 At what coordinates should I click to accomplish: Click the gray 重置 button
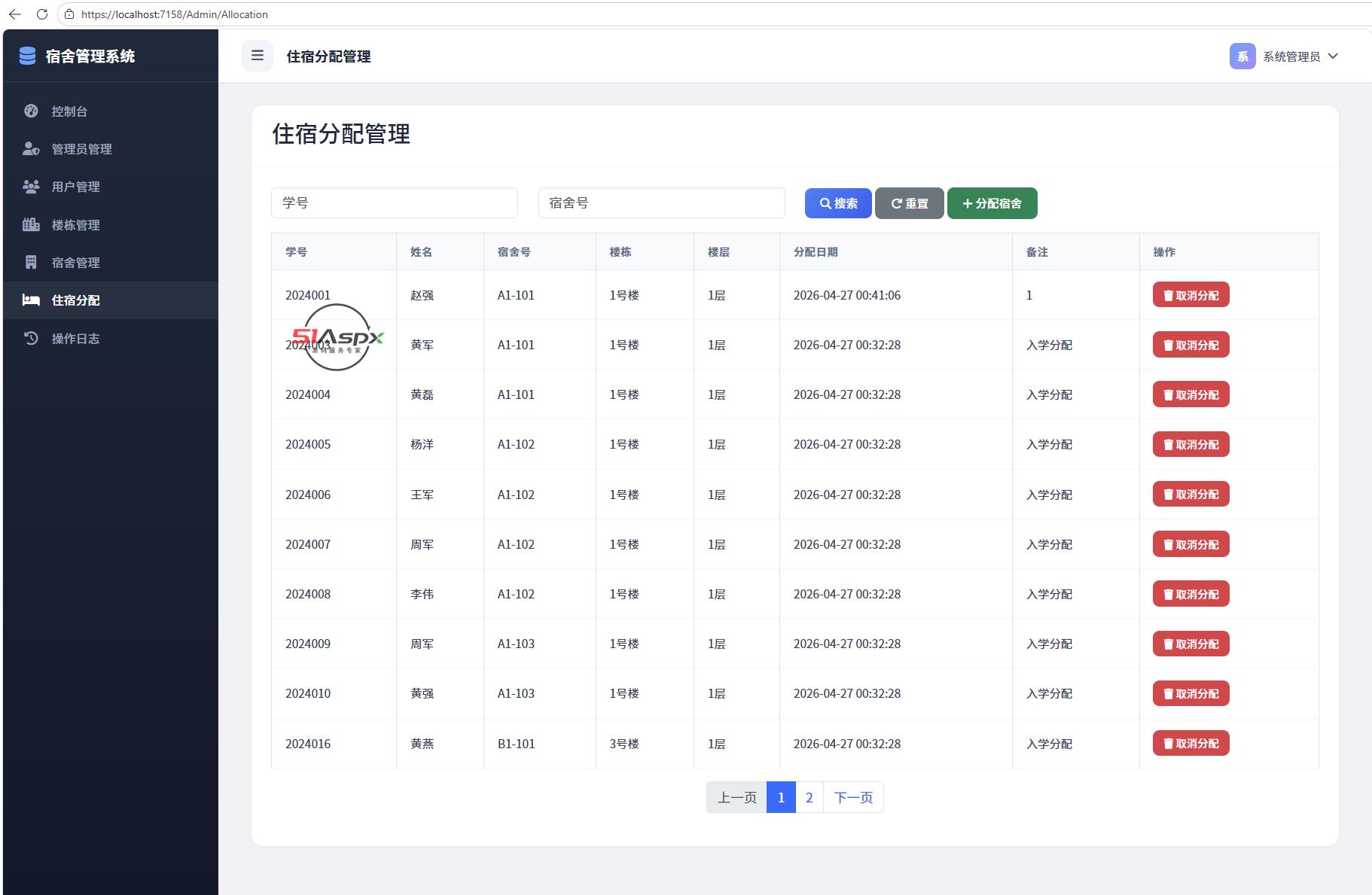pyautogui.click(x=909, y=203)
